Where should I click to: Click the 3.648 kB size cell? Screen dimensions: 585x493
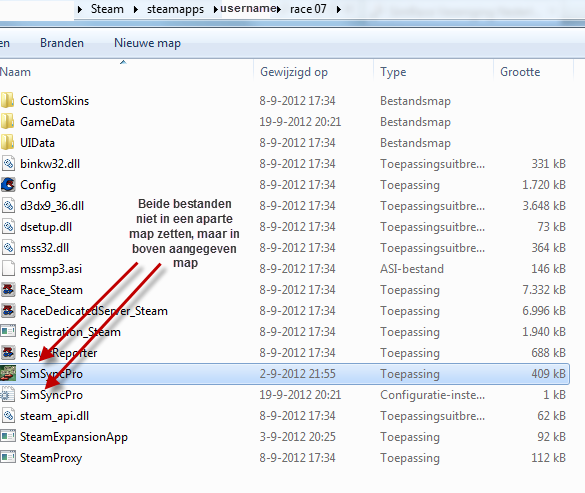click(x=544, y=206)
